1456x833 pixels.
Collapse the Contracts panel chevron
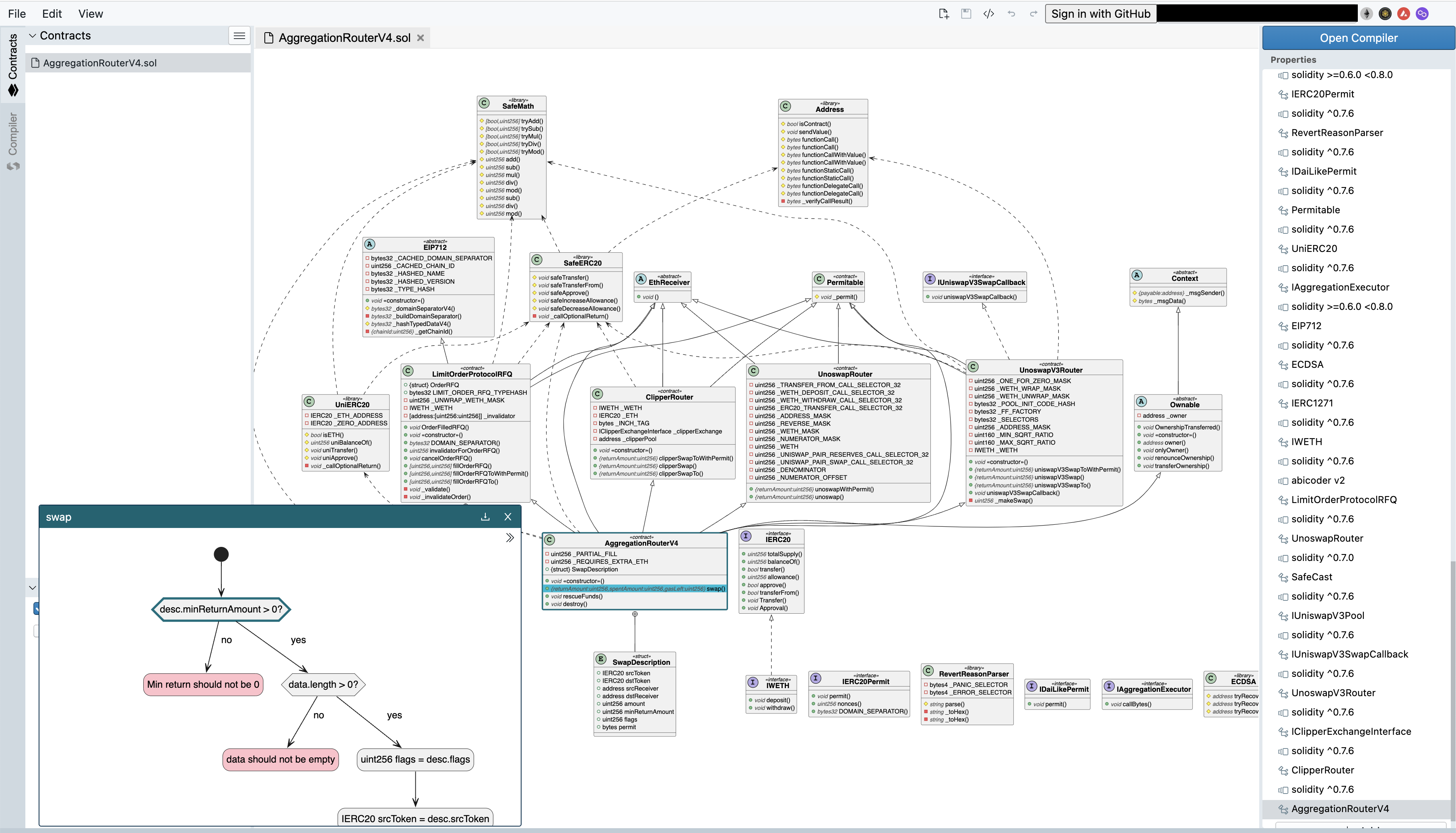coord(33,35)
